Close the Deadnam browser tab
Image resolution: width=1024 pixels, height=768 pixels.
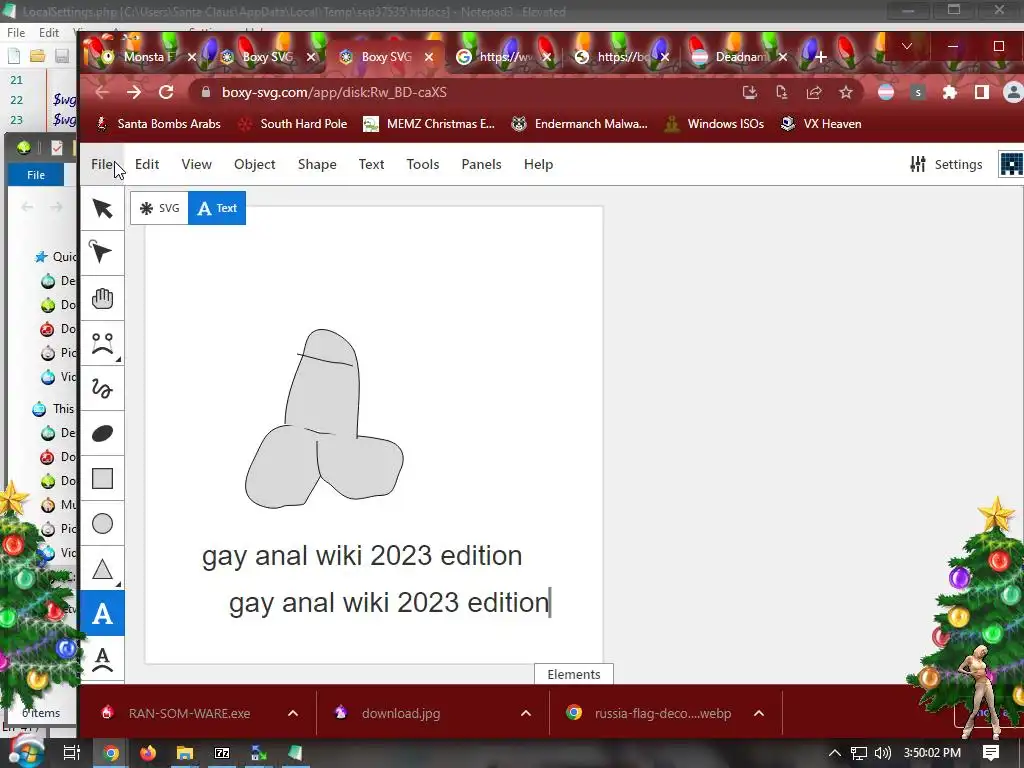tap(782, 57)
